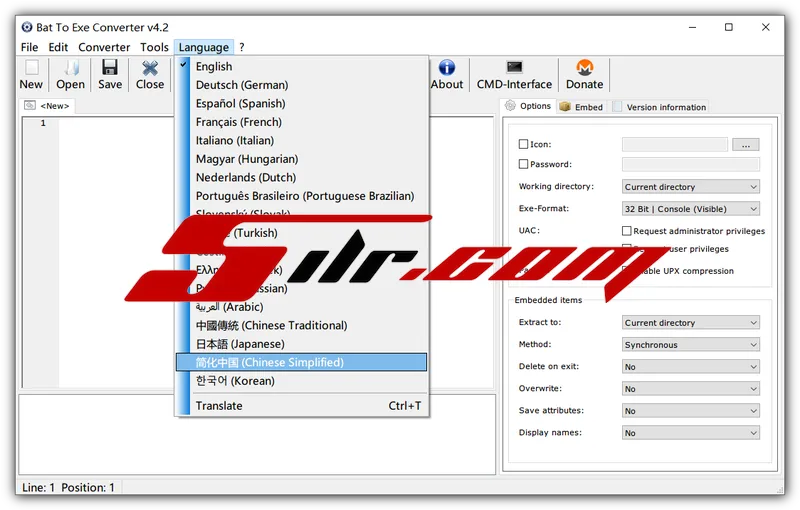The height and width of the screenshot is (510, 800).
Task: Launch the CMD-Interface toolbar icon
Action: pos(514,67)
